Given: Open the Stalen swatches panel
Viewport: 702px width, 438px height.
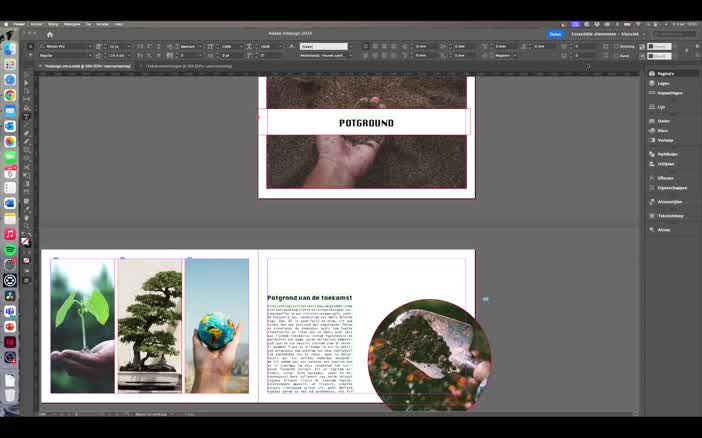Looking at the screenshot, I should [x=663, y=121].
